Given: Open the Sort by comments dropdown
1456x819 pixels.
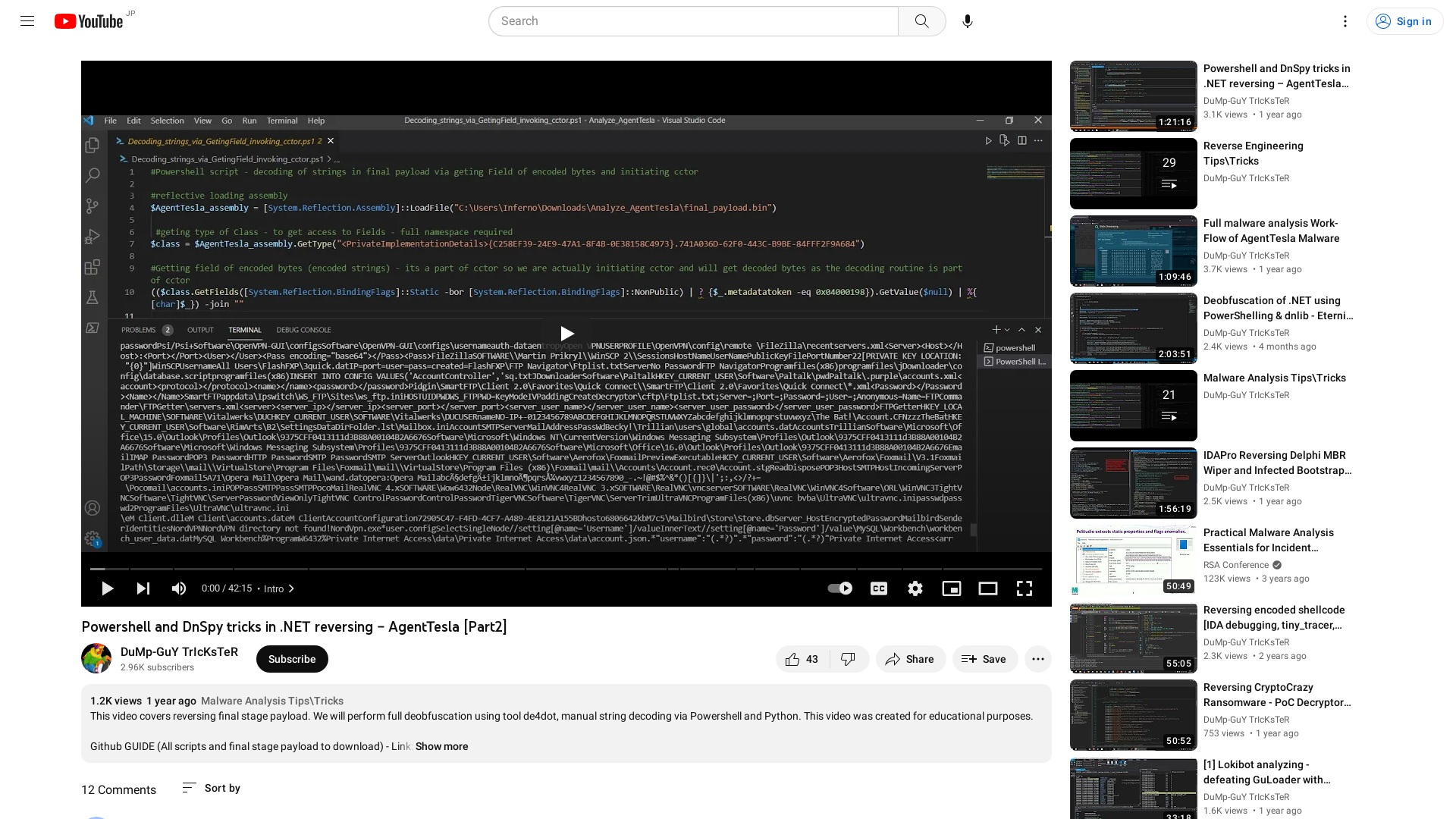Looking at the screenshot, I should pyautogui.click(x=212, y=789).
